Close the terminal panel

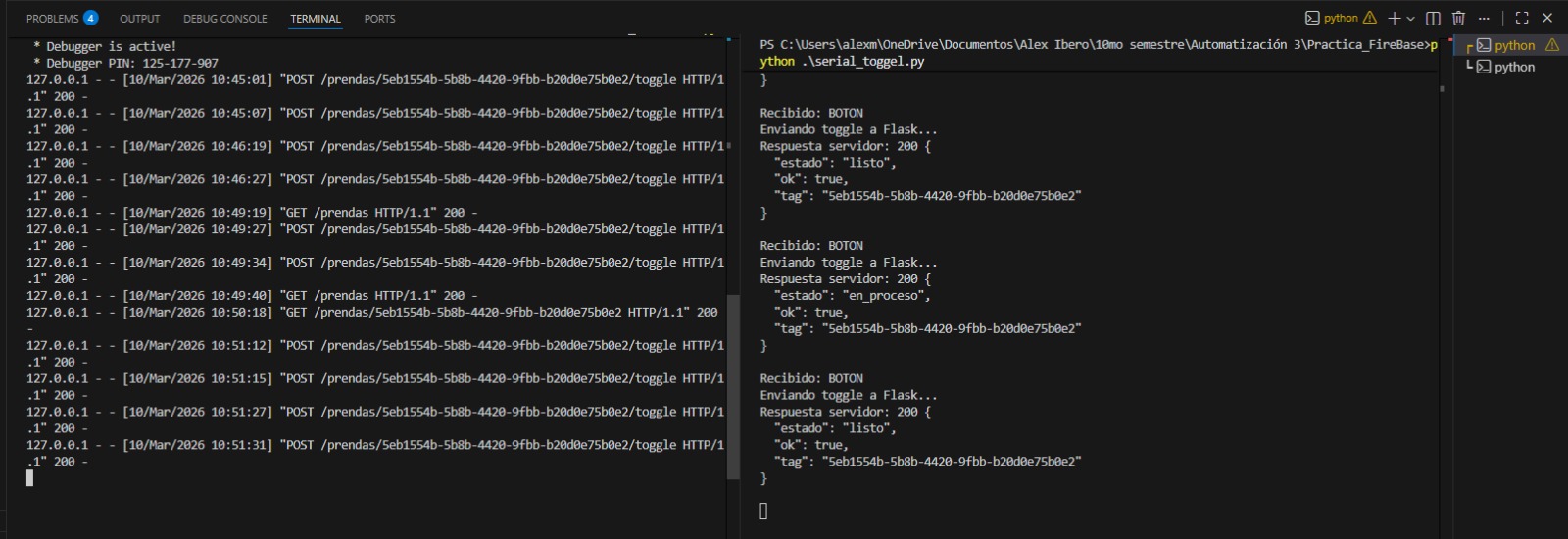(x=1547, y=18)
